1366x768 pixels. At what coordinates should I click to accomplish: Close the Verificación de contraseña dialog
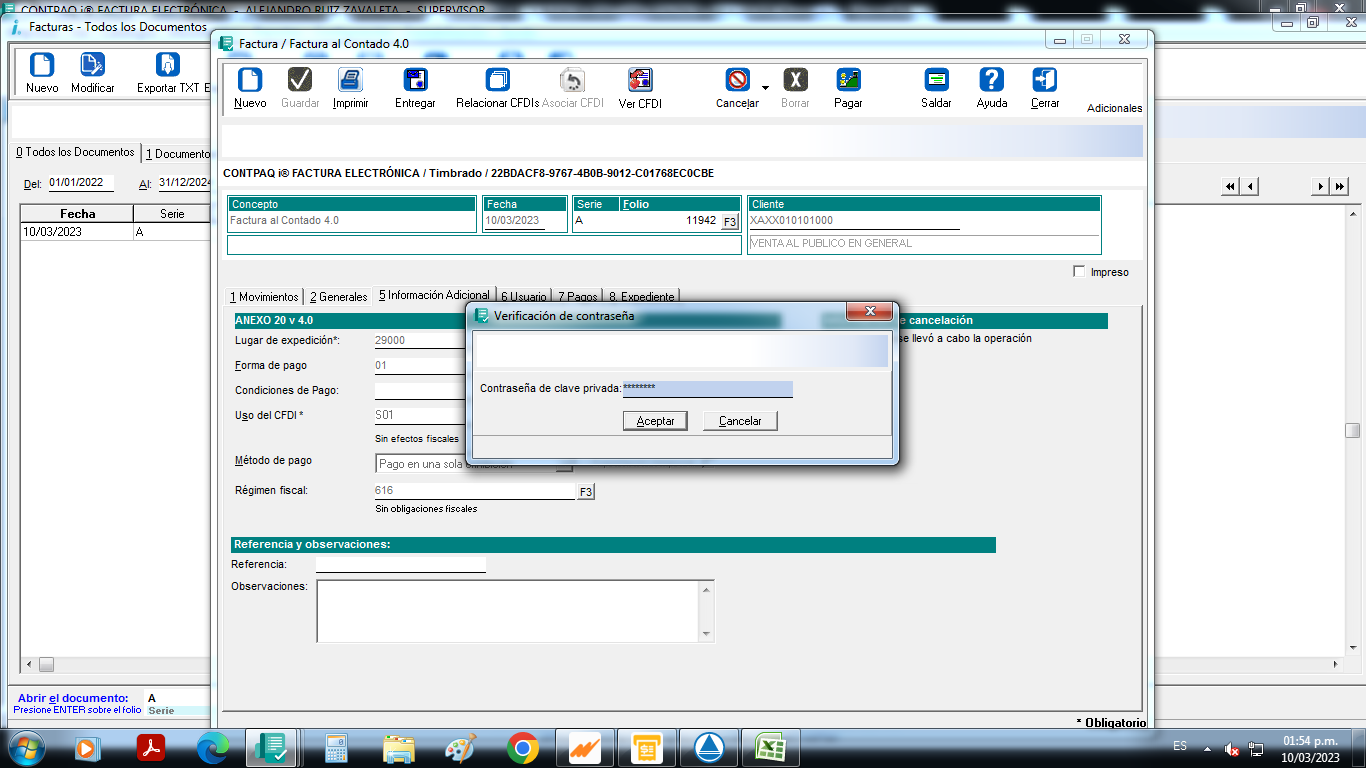click(869, 312)
